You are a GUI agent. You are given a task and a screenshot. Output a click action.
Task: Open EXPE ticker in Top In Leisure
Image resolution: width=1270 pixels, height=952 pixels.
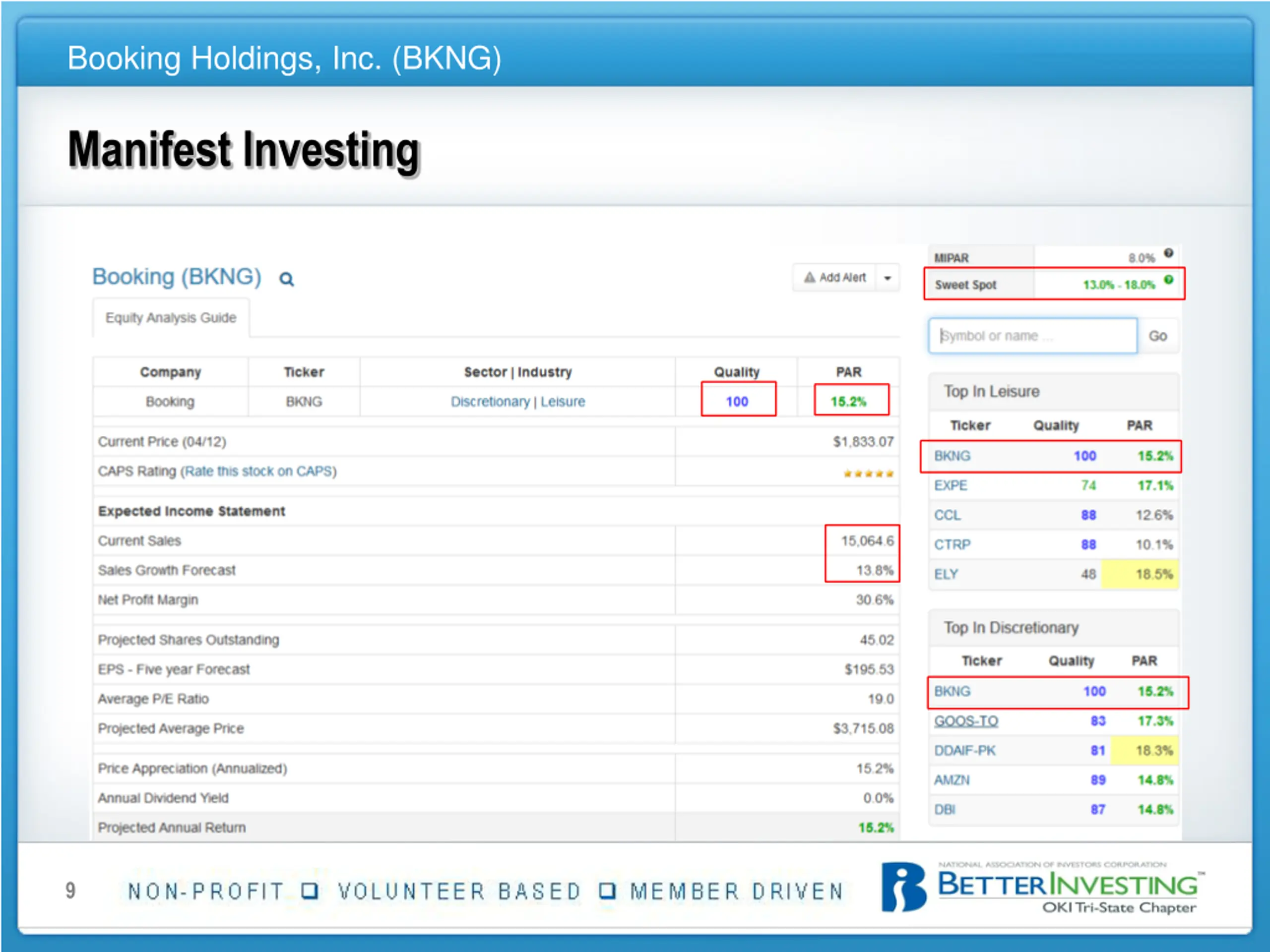[x=950, y=485]
